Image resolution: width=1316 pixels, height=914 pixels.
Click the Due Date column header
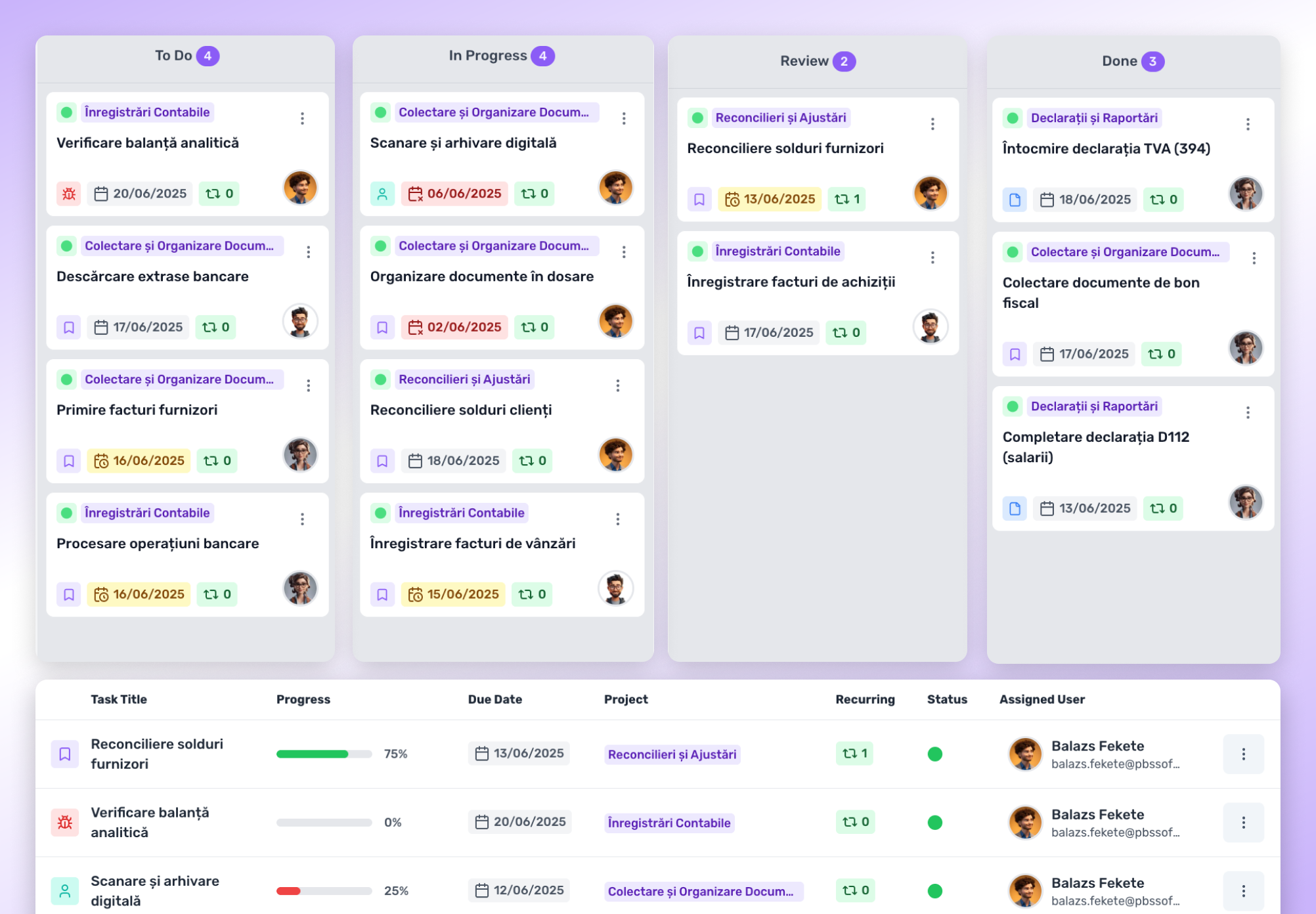(494, 699)
